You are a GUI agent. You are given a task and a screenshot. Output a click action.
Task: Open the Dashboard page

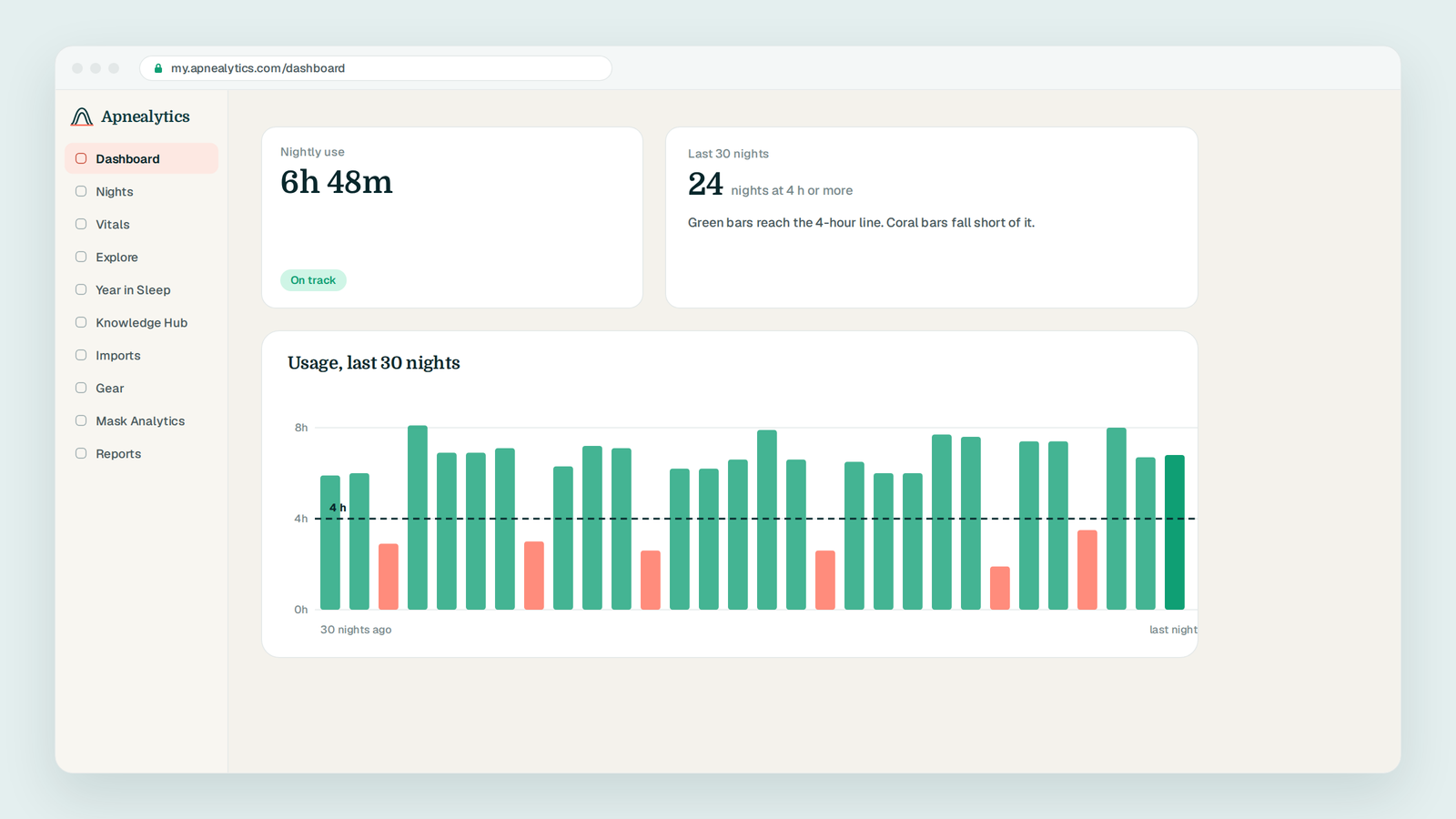click(x=141, y=158)
